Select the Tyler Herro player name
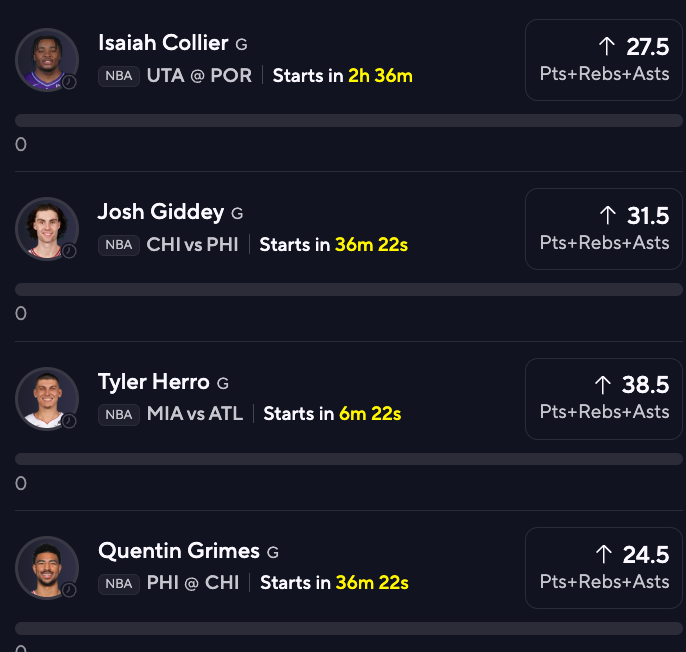 point(154,382)
